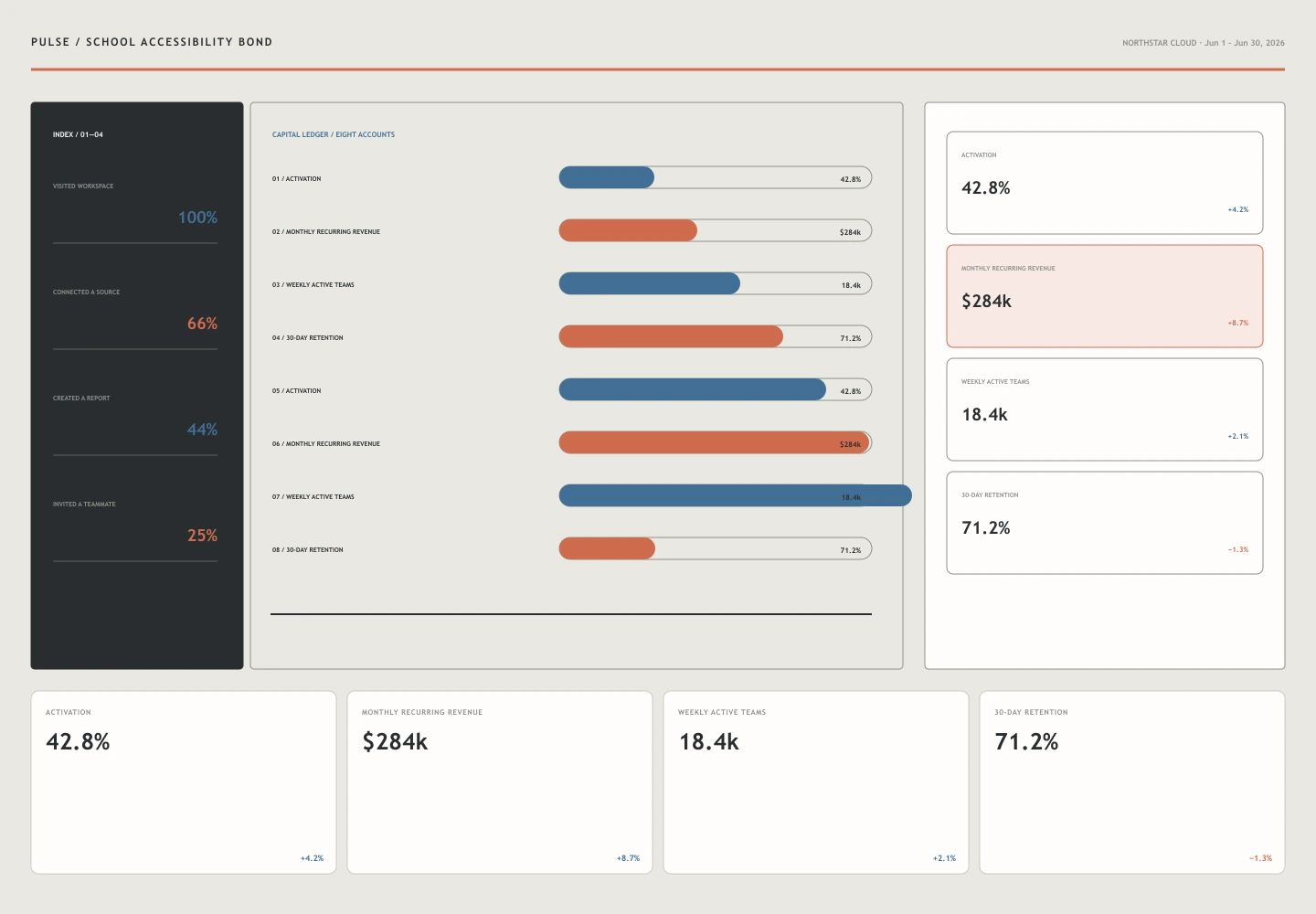
Task: Click the "06 / MONTHLY RECURRING REVENUE" row label
Action: [x=325, y=444]
